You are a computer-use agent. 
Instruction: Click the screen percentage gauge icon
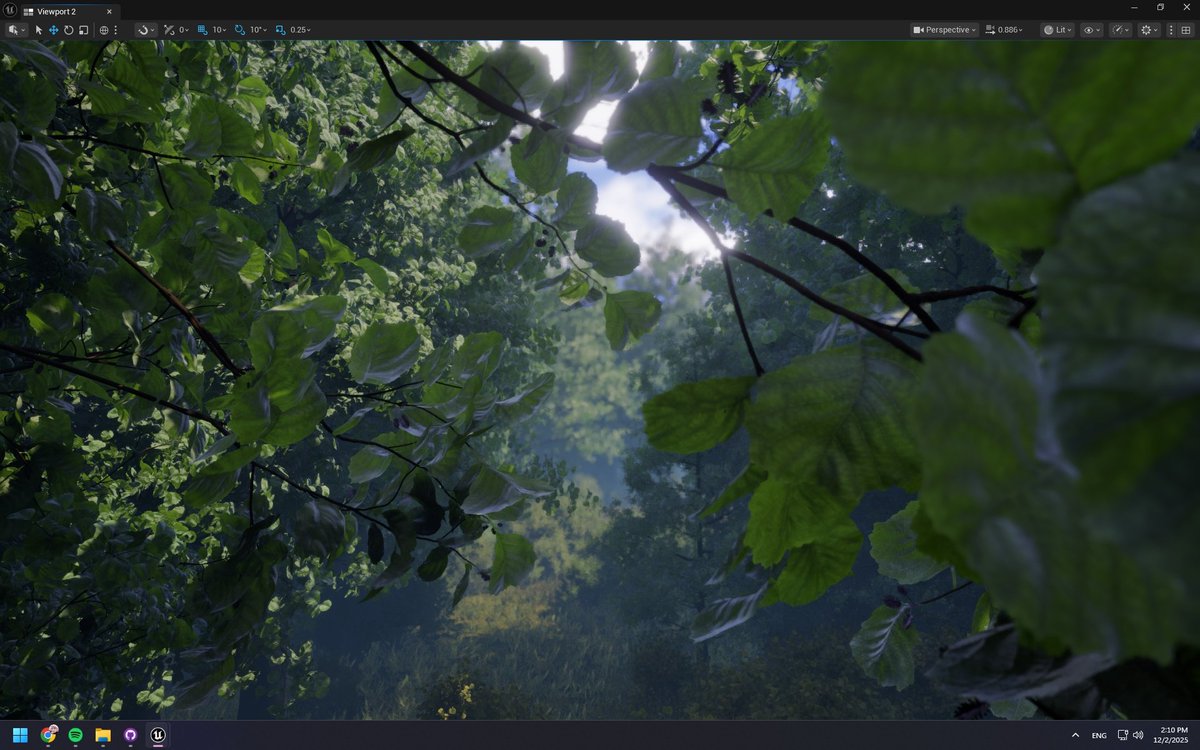click(1119, 29)
